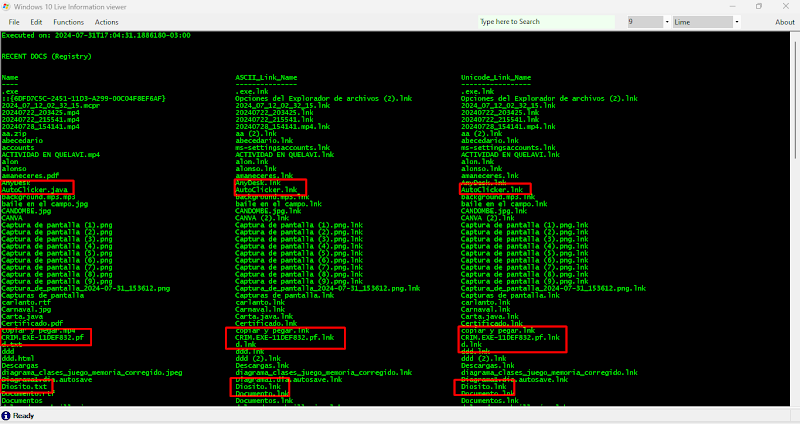Screen dimensions: 800x424
Task: Select 'Diosito.txt' in Name column
Action: 24,387
